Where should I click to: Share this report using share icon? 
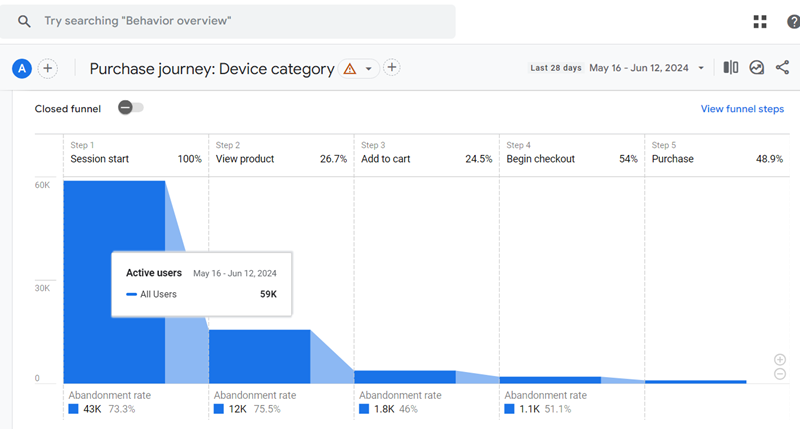(x=782, y=68)
